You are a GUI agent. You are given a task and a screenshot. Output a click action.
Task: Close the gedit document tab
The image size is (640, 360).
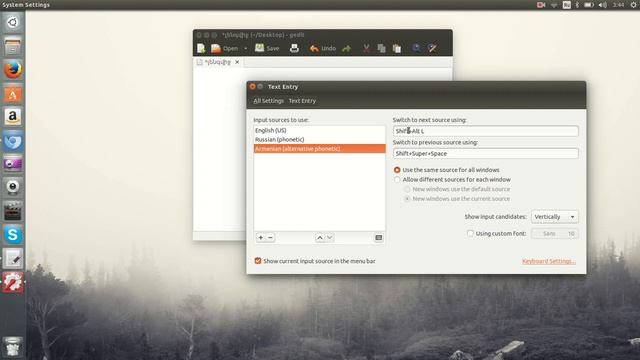coord(237,62)
